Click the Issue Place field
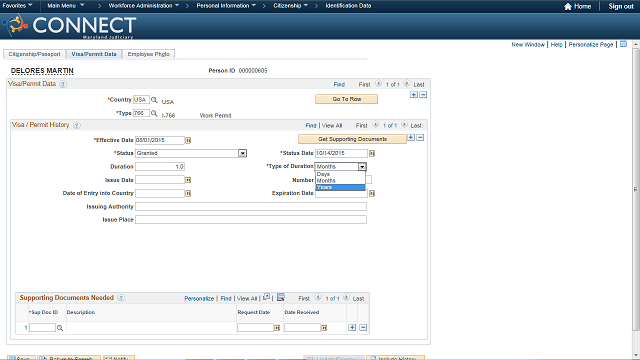Viewport: 640px width, 360px height. click(251, 220)
